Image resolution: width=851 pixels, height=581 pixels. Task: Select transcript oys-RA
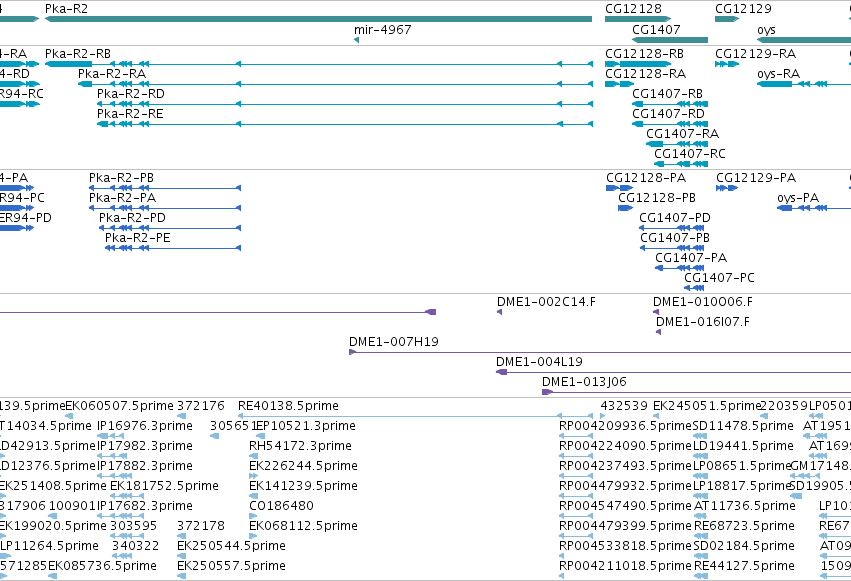pos(804,84)
